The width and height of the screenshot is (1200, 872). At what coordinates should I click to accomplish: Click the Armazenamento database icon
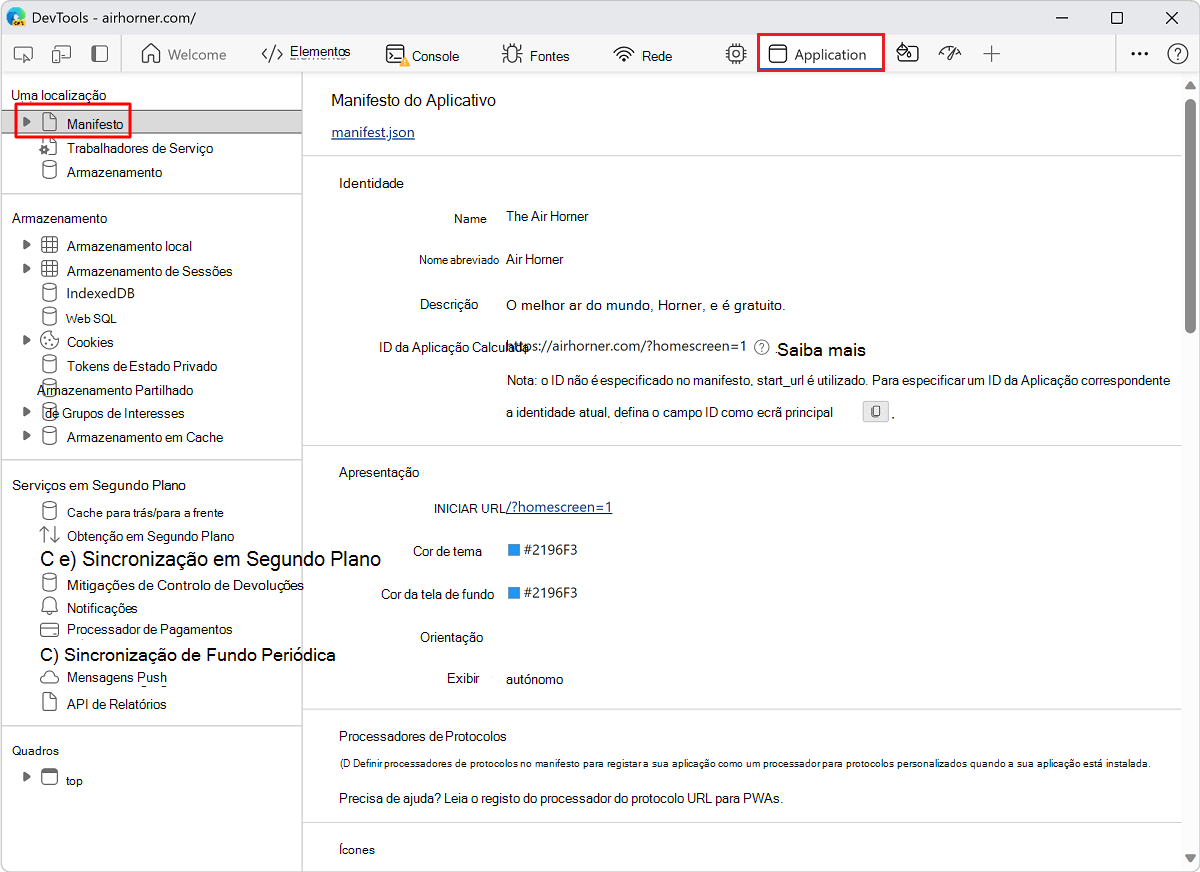tap(48, 171)
